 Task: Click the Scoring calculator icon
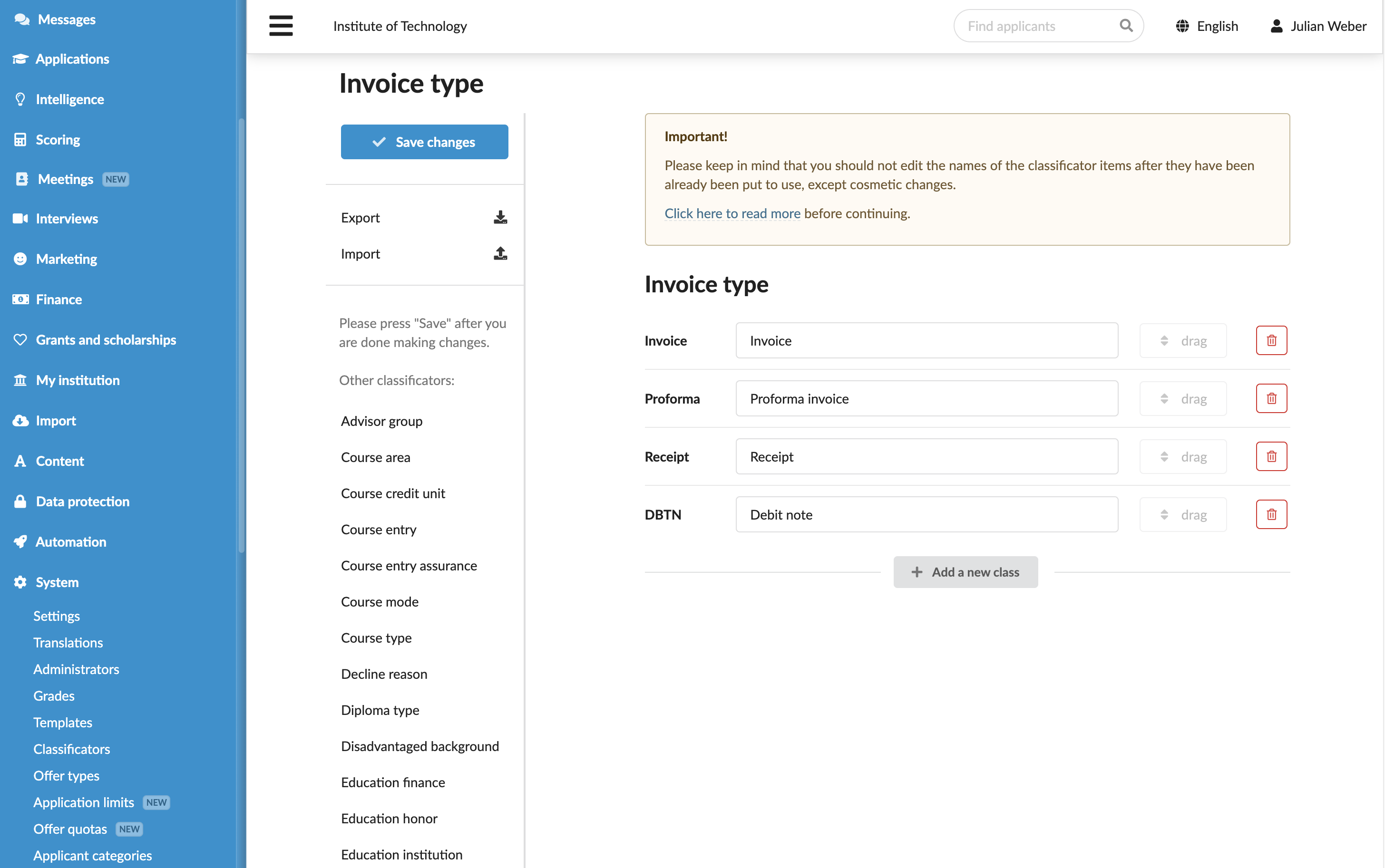[20, 139]
